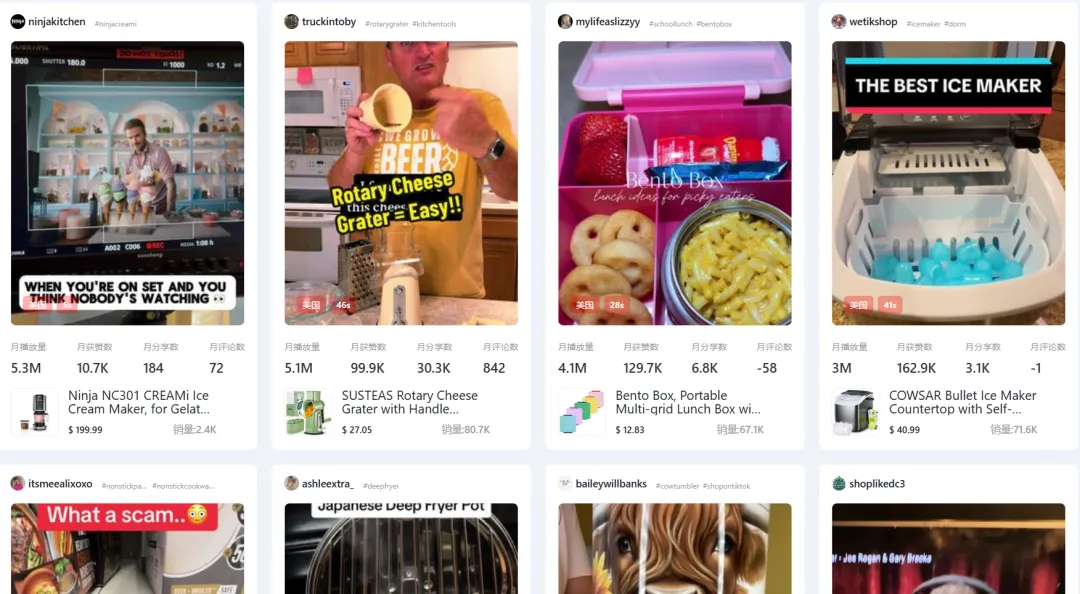
Task: Play the Japanese Deep Fryer Pot video
Action: (x=401, y=549)
